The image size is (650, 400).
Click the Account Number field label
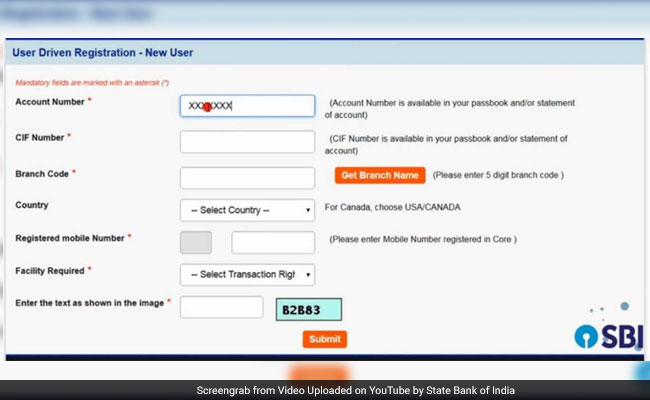click(x=49, y=102)
